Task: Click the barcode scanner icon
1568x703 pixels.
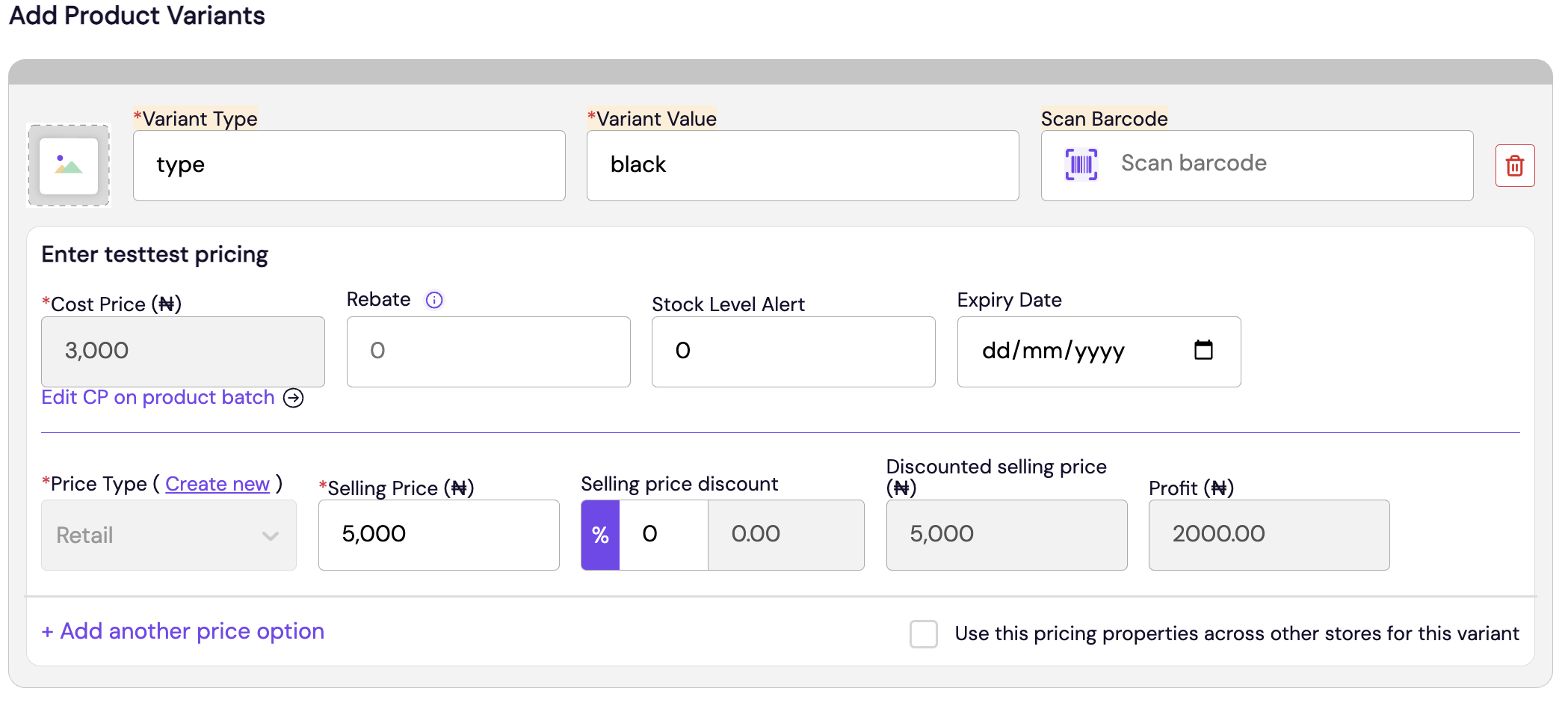Action: (x=1081, y=165)
